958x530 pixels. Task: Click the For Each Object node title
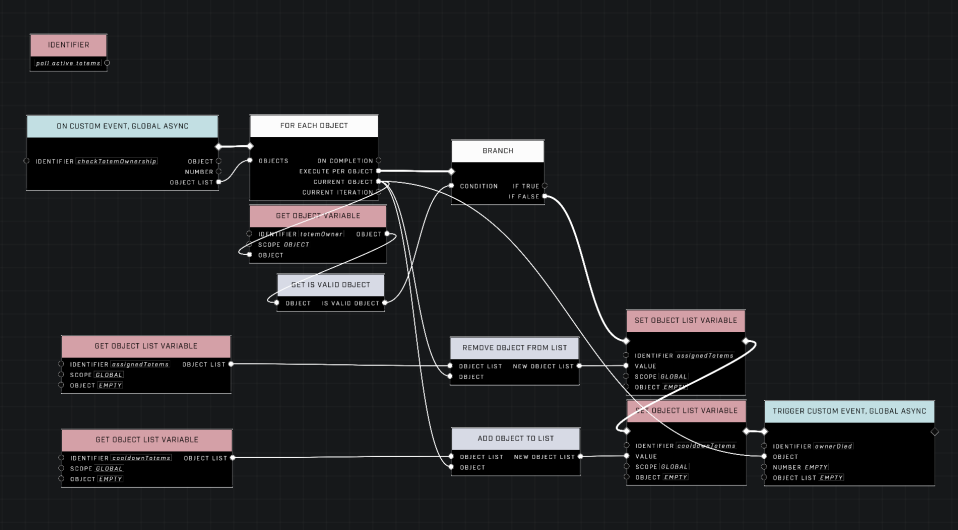[314, 126]
